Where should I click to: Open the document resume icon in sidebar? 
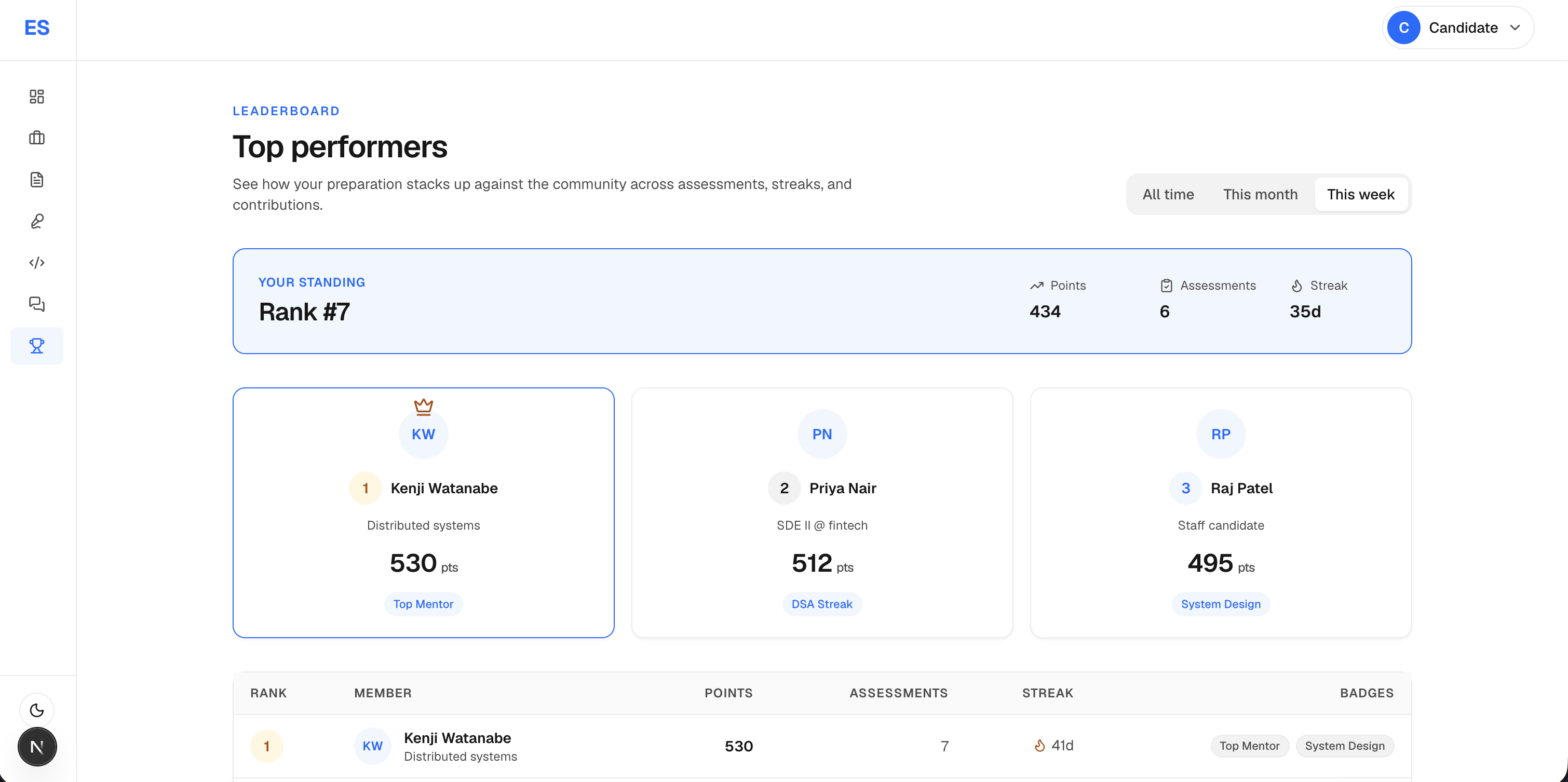pos(36,180)
